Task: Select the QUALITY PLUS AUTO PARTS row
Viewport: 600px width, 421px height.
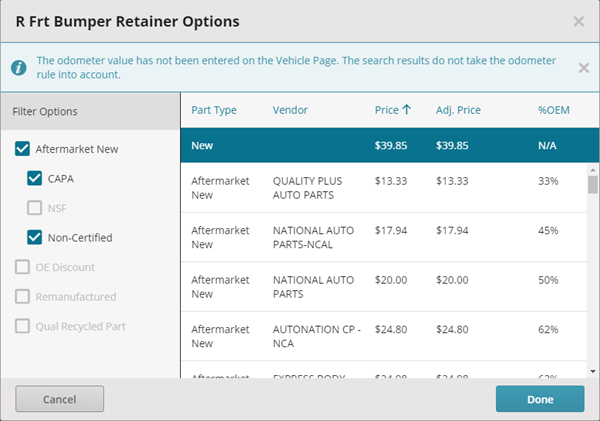Action: coord(380,188)
